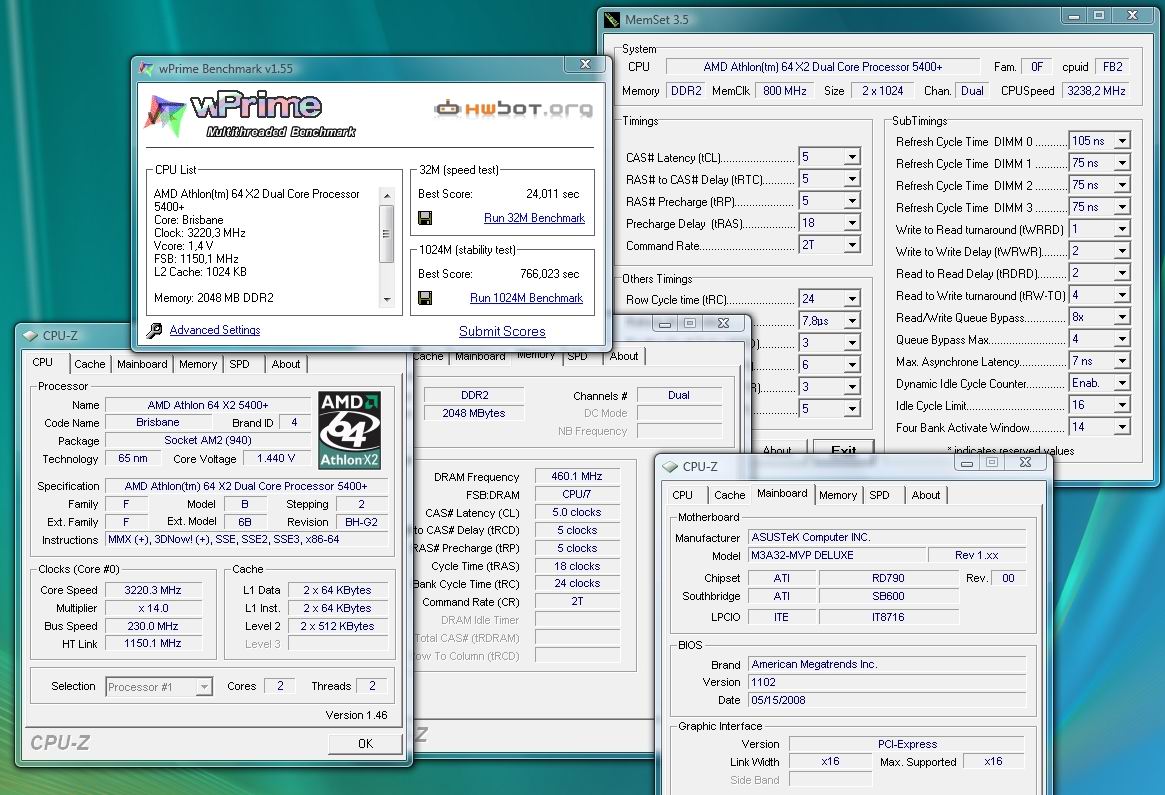This screenshot has width=1165, height=795.
Task: Switch to Mainboard tab in CPU-Z CPU window
Action: 142,364
